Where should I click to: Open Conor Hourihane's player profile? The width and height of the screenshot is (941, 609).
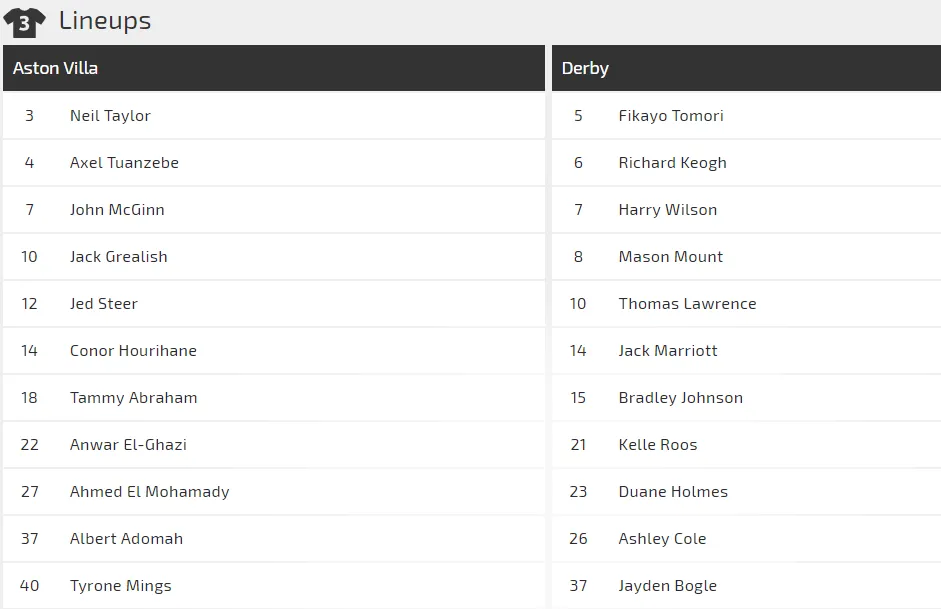point(133,351)
